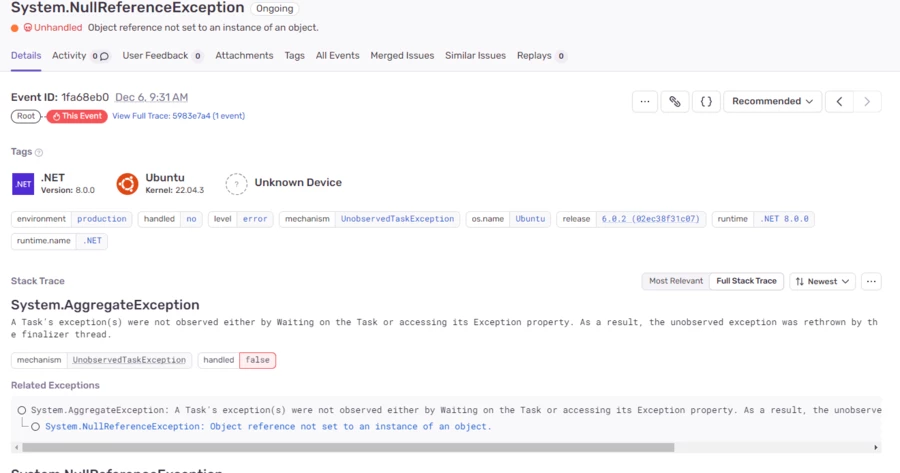Click the Related Exceptions heading

55,385
